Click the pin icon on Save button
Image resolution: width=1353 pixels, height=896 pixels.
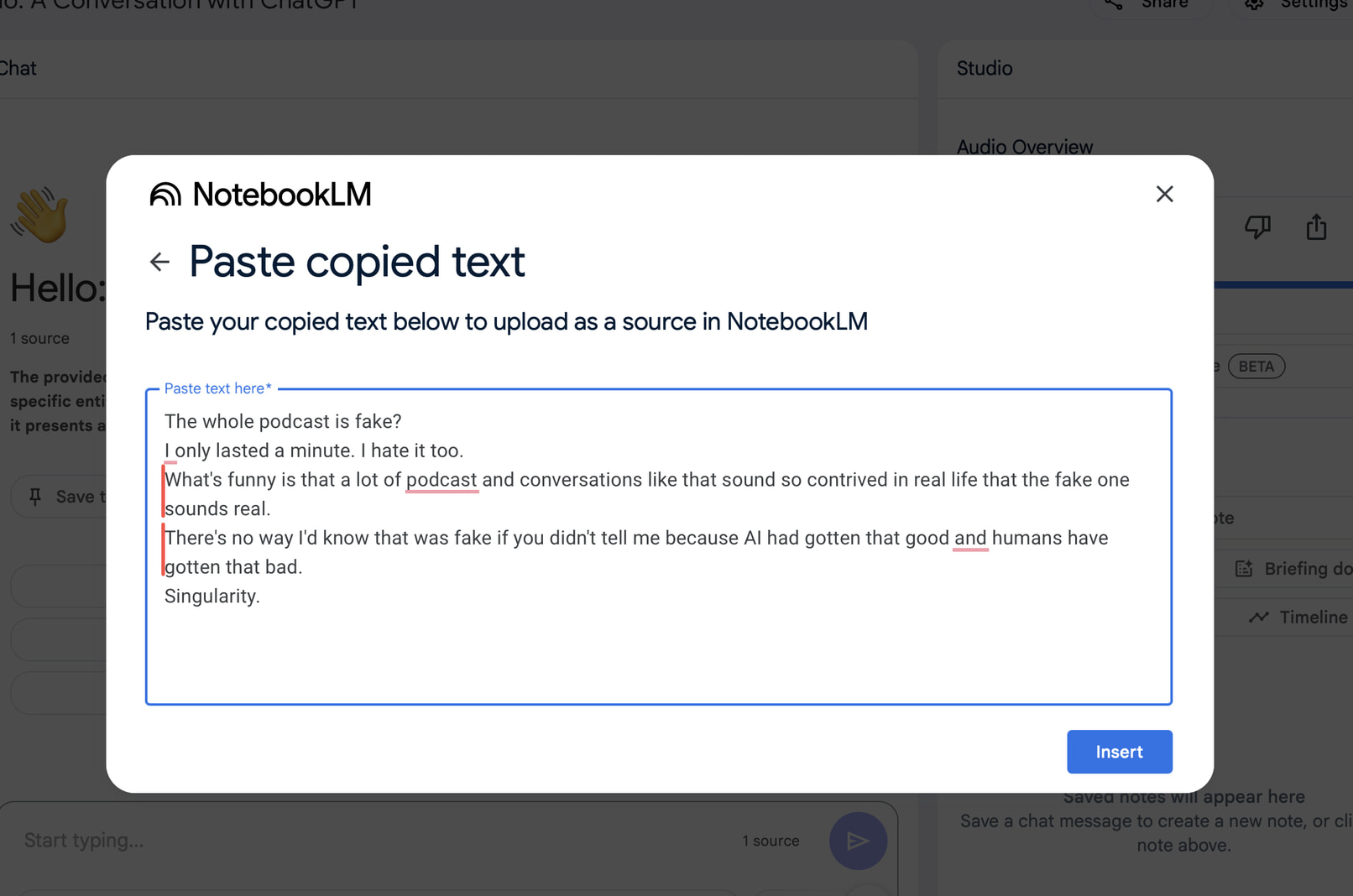[x=35, y=497]
